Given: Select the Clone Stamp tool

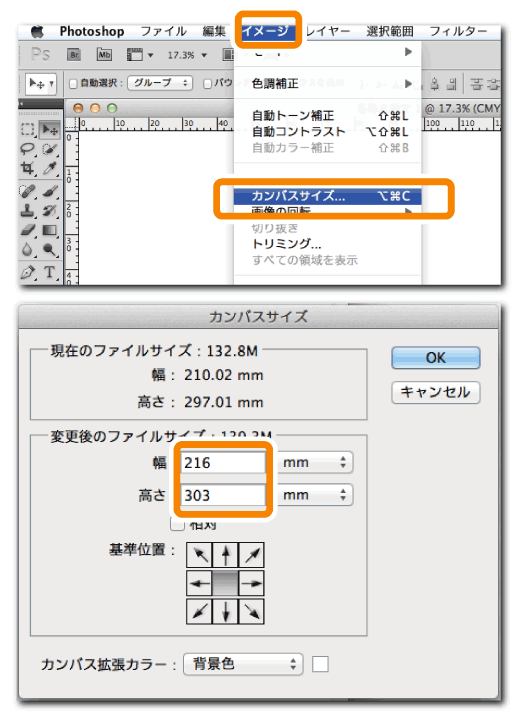Looking at the screenshot, I should click(28, 210).
